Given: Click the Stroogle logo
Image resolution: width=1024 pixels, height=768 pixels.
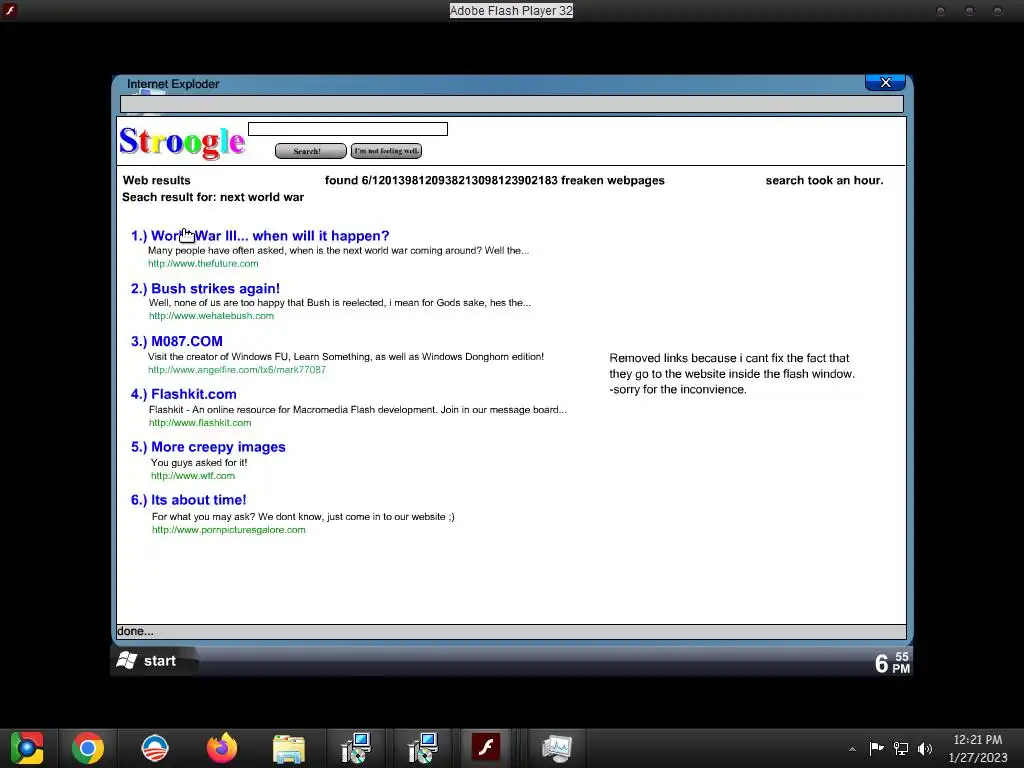Looking at the screenshot, I should click(182, 142).
